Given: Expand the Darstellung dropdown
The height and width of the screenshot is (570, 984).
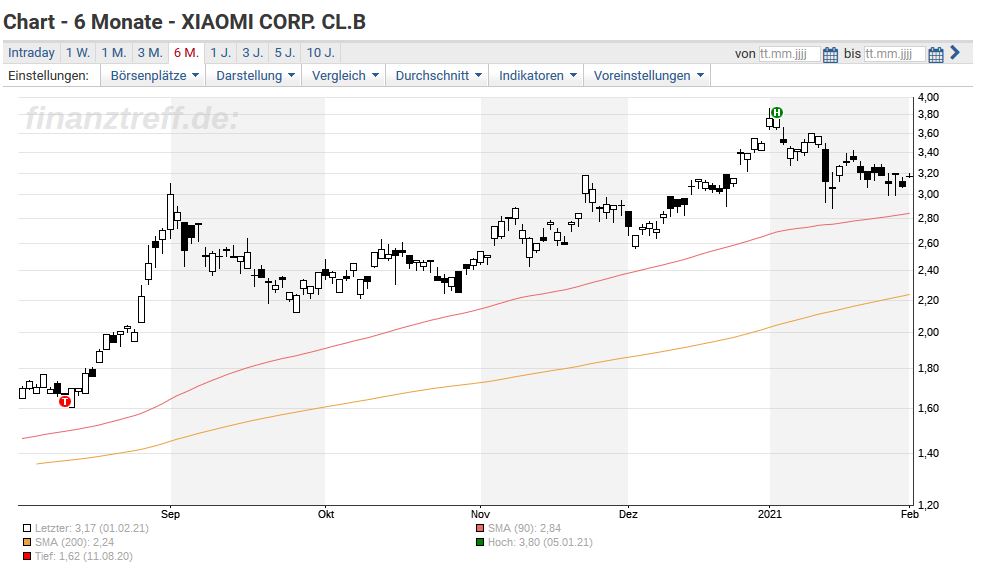Looking at the screenshot, I should [255, 75].
